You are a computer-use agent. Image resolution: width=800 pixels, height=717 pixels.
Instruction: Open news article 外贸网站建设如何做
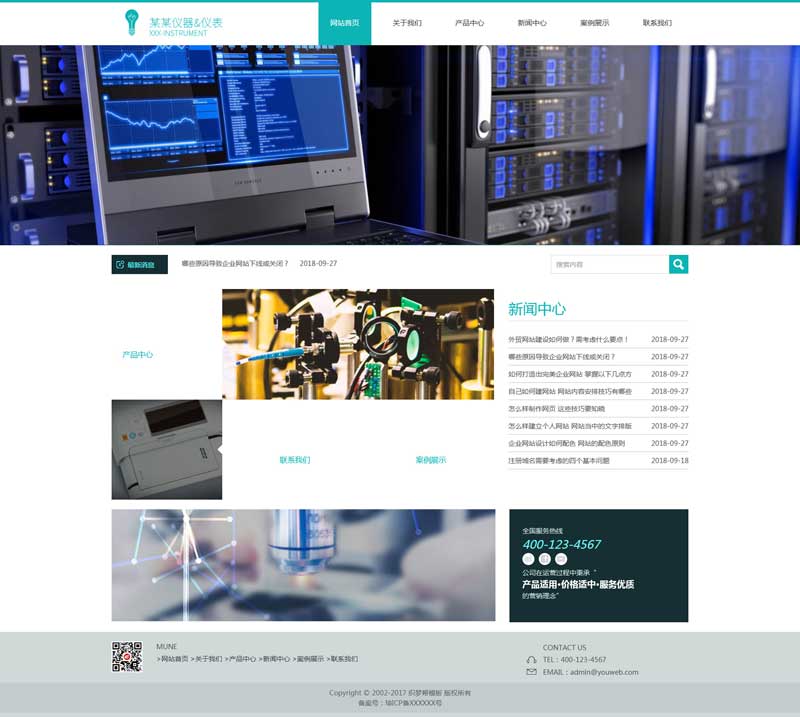coord(567,340)
